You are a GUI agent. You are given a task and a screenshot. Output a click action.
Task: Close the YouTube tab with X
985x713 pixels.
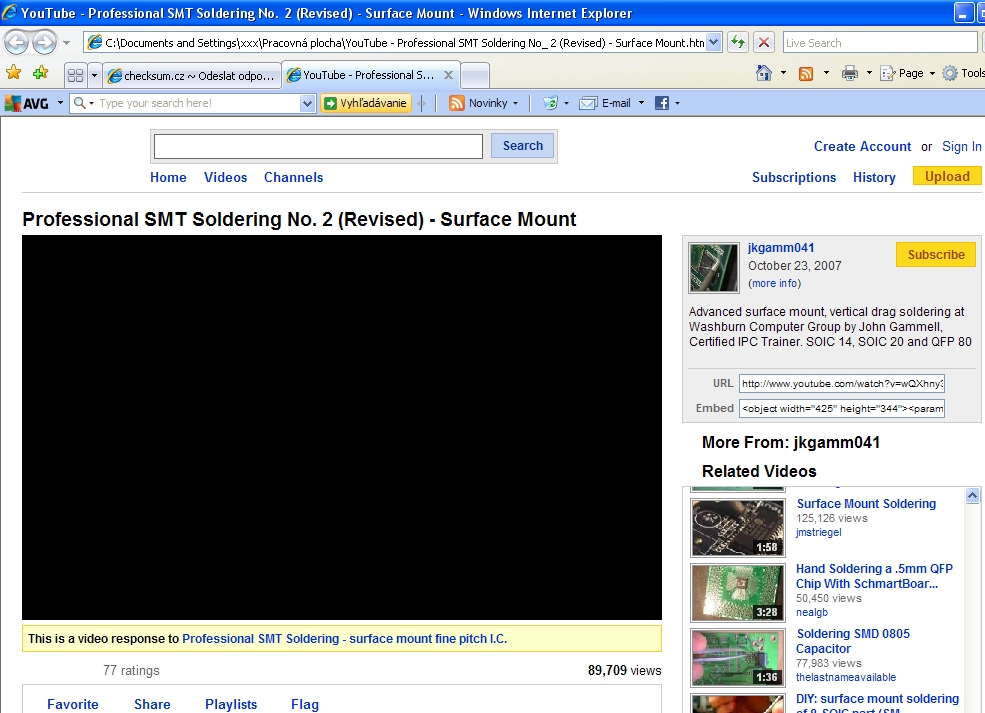449,75
